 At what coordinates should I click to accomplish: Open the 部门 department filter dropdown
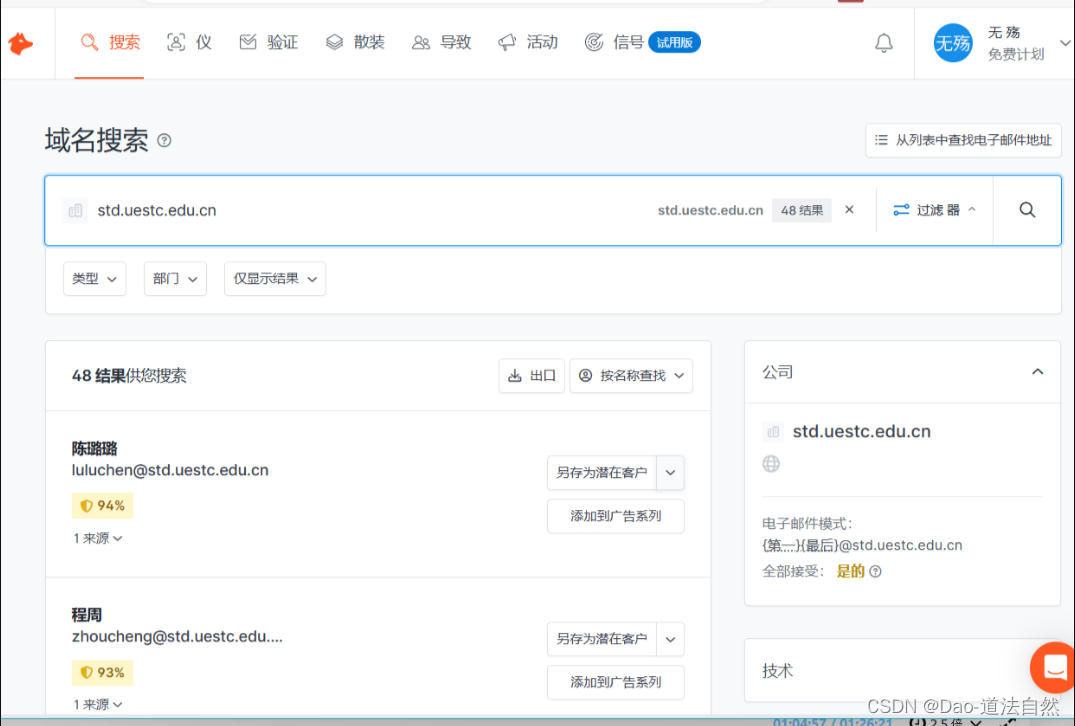pos(175,279)
